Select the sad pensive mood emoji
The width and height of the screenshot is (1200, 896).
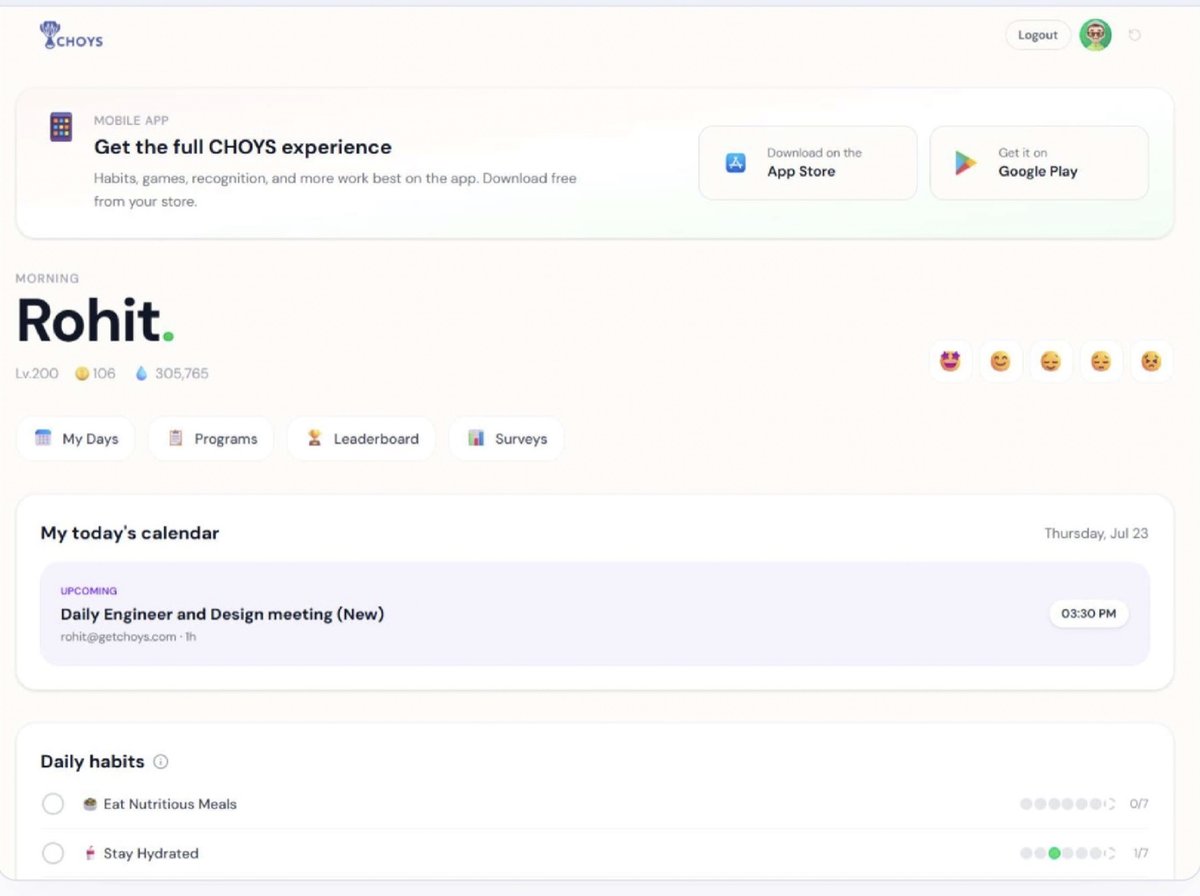(x=1100, y=361)
